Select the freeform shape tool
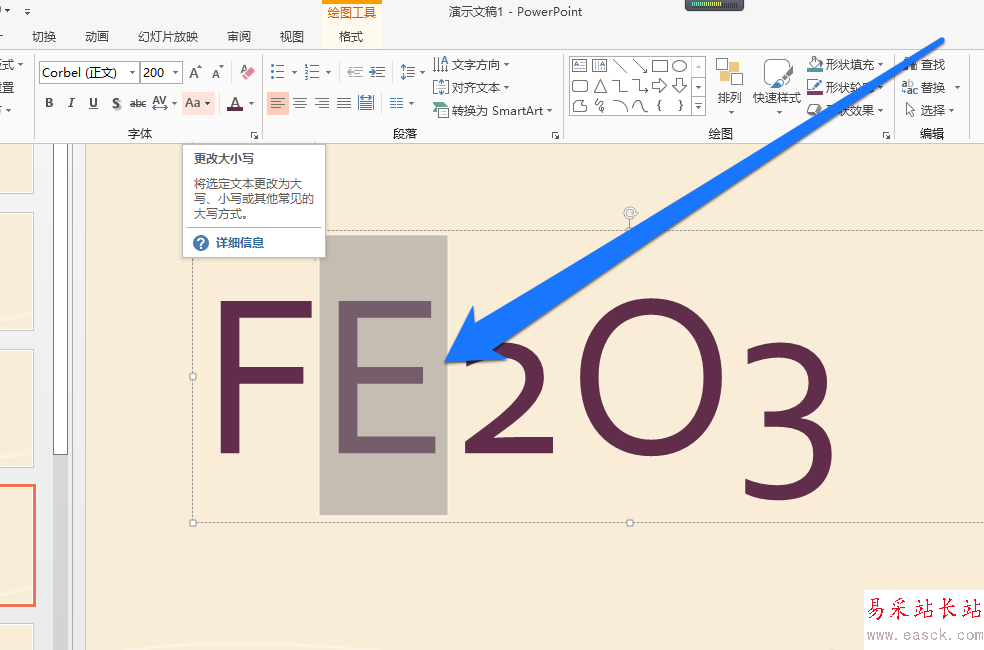 (x=580, y=106)
